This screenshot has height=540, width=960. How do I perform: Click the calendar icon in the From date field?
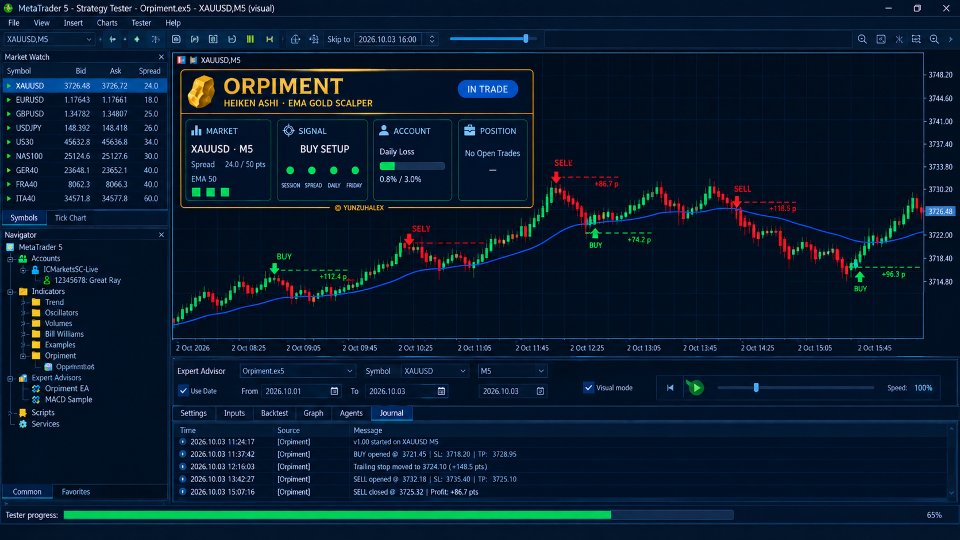[334, 391]
